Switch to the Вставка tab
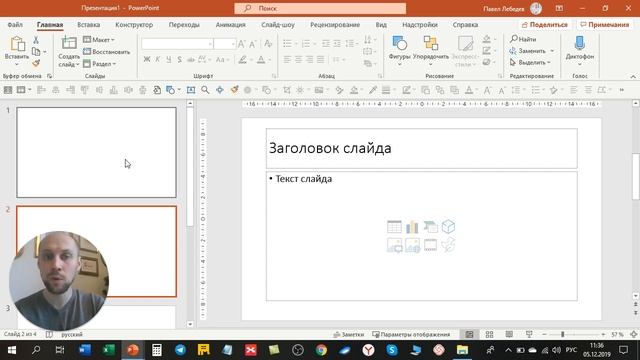 click(x=89, y=24)
